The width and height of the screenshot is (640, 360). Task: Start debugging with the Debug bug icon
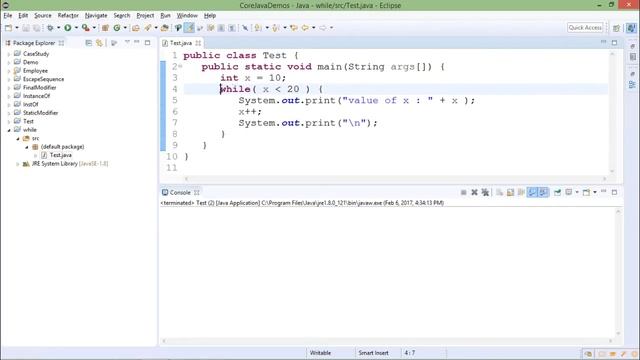click(50, 28)
